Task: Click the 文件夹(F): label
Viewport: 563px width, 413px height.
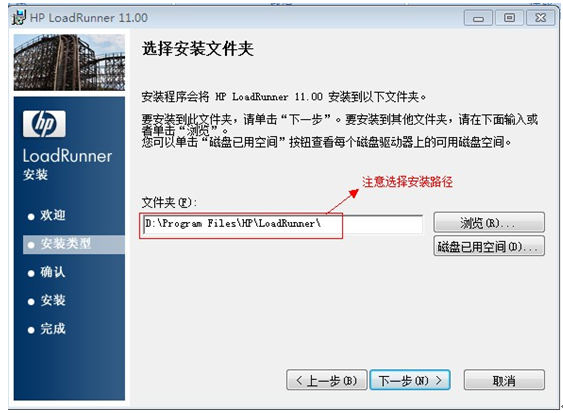Action: click(169, 203)
